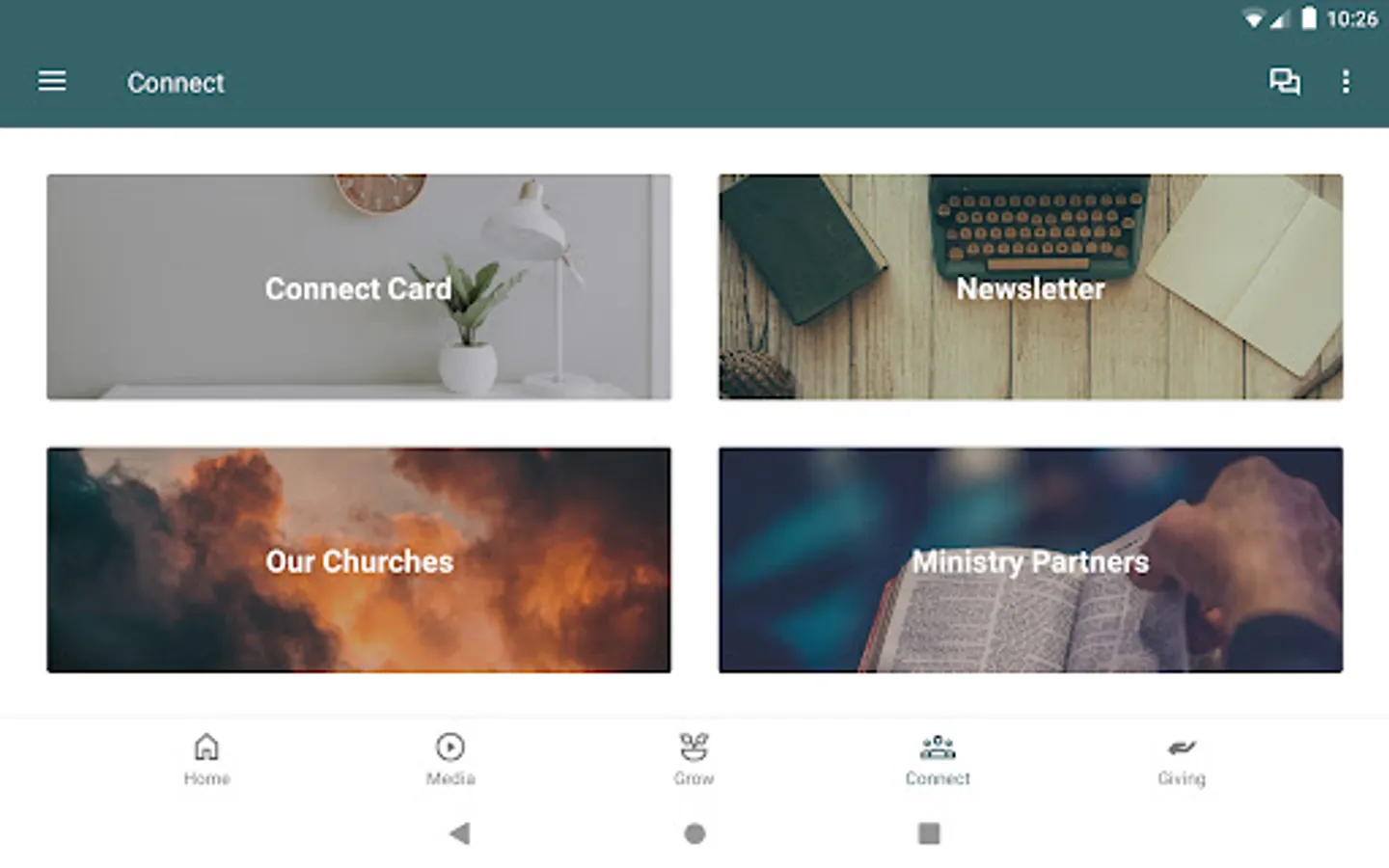
Task: Tap the Home house icon
Action: point(206,746)
